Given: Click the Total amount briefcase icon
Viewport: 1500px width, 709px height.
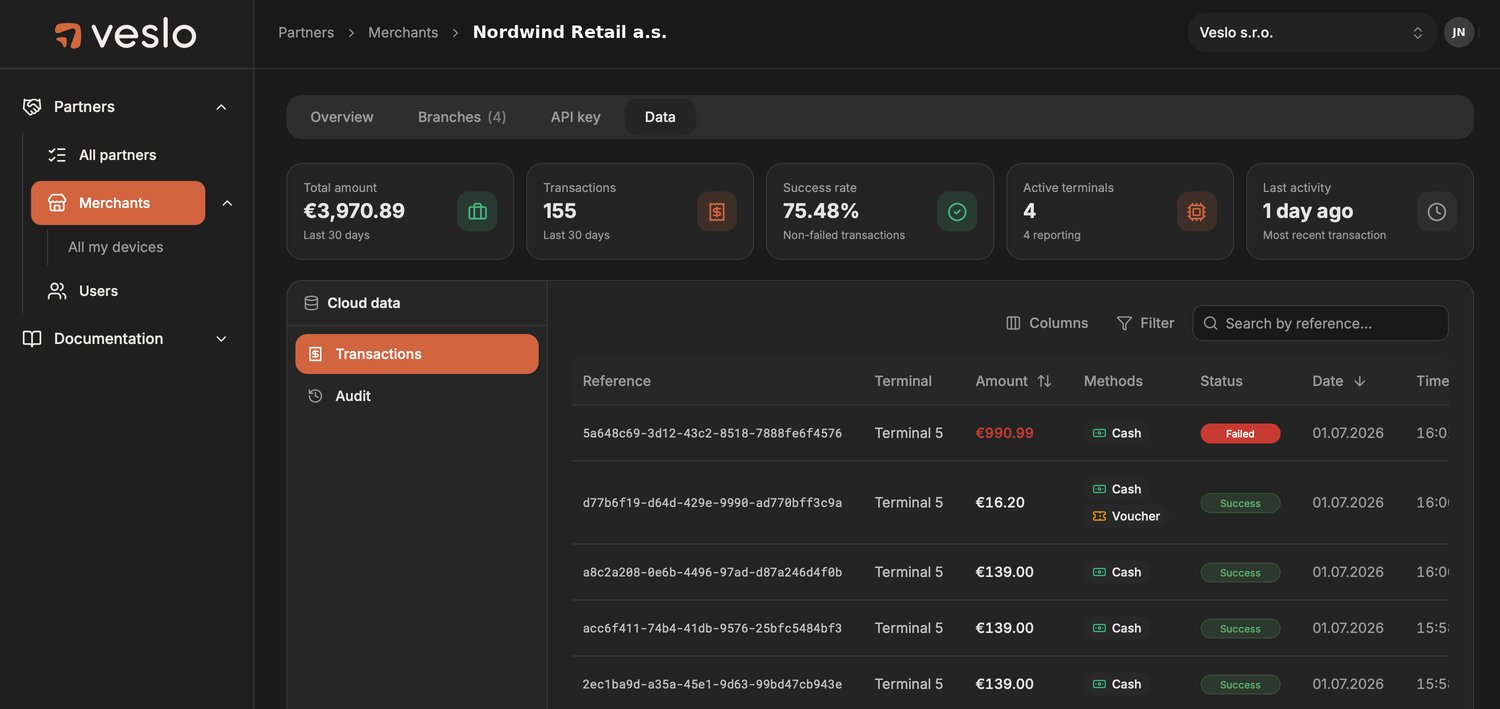Looking at the screenshot, I should click(x=477, y=212).
